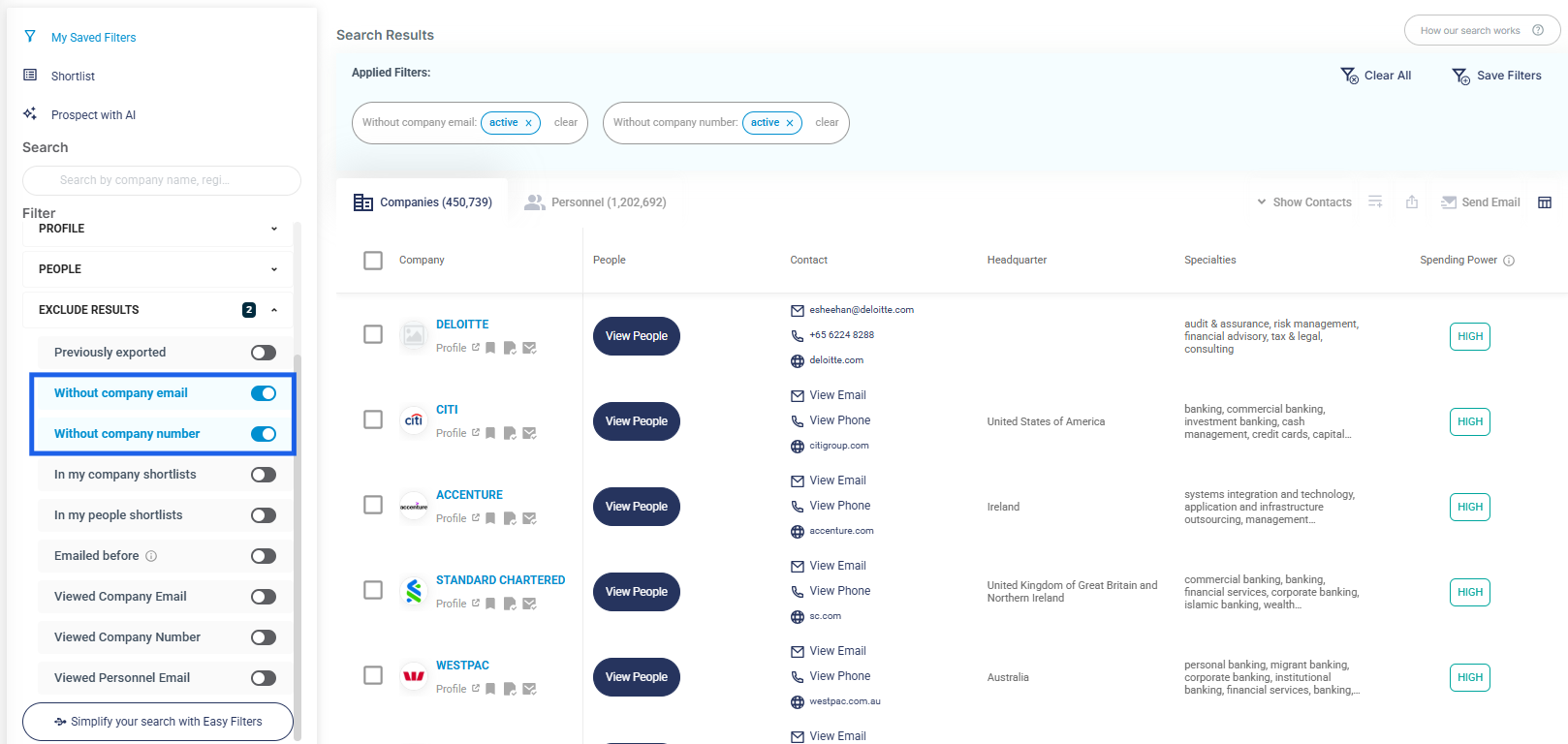Screen dimensions: 1568x744
Task: Click the export/share icon in results toolbar
Action: point(1412,201)
